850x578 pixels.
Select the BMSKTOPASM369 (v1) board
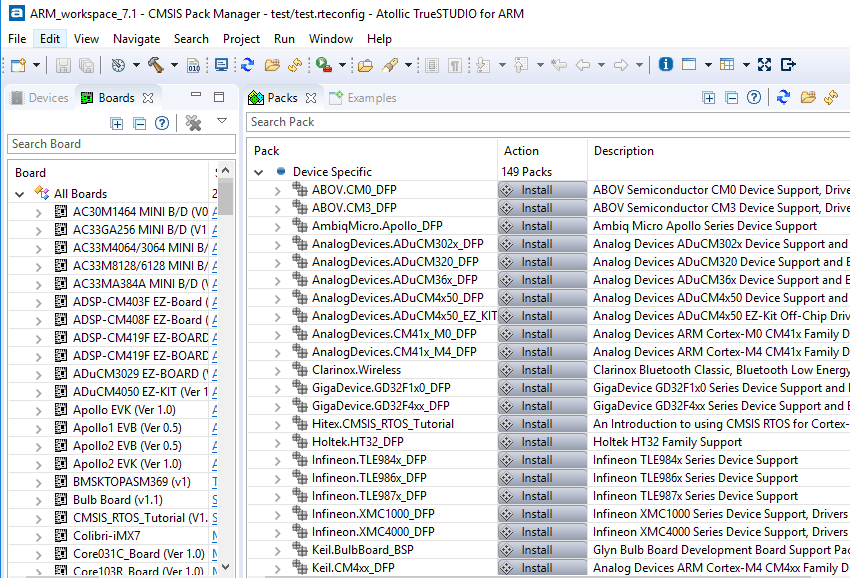[x=132, y=481]
